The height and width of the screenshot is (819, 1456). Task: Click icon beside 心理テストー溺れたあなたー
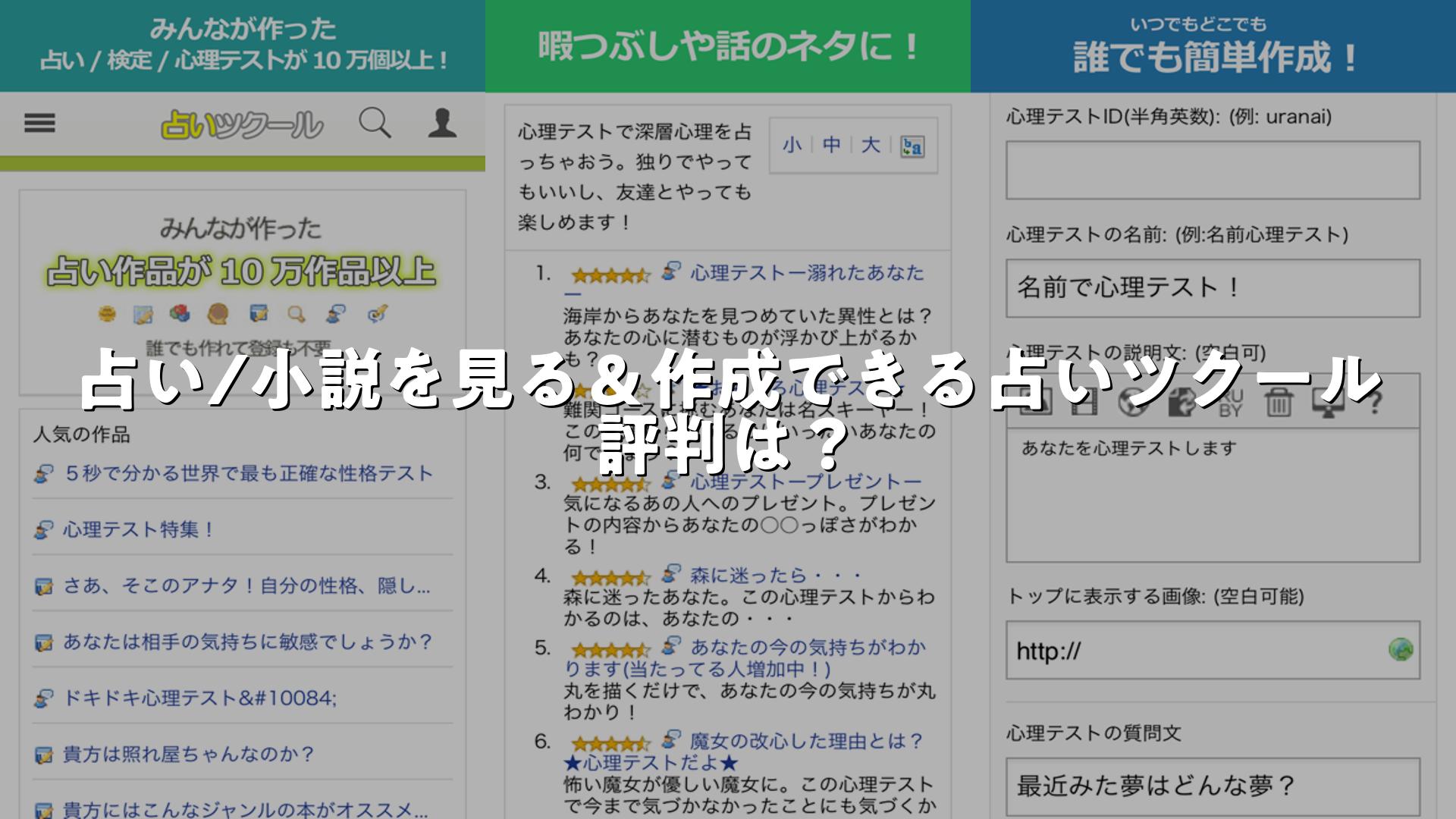[x=671, y=271]
